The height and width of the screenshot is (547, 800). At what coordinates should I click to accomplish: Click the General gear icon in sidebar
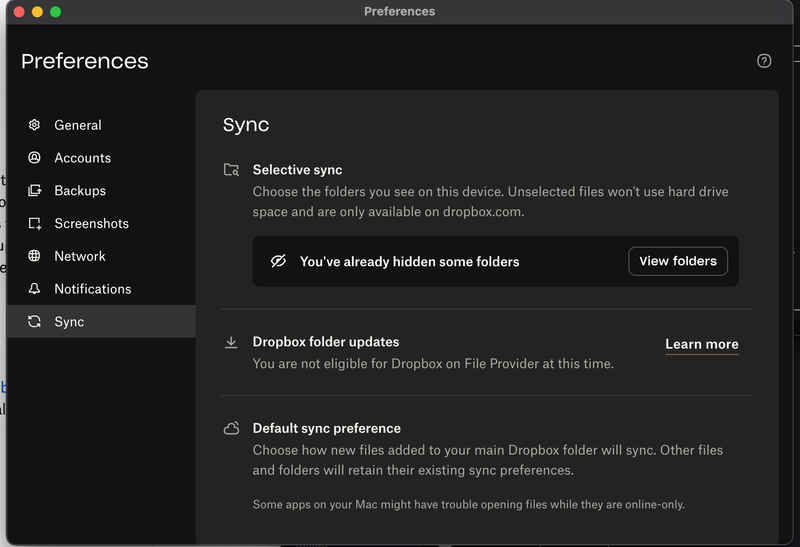point(34,125)
